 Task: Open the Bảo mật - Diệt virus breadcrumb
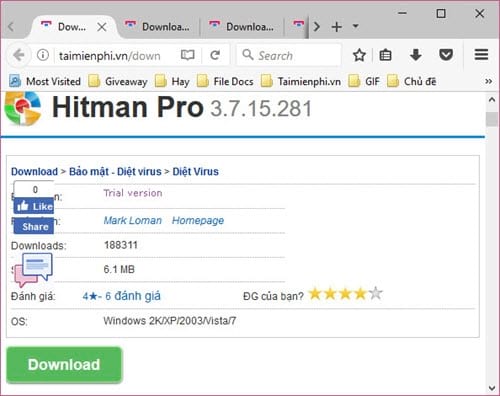tap(115, 172)
